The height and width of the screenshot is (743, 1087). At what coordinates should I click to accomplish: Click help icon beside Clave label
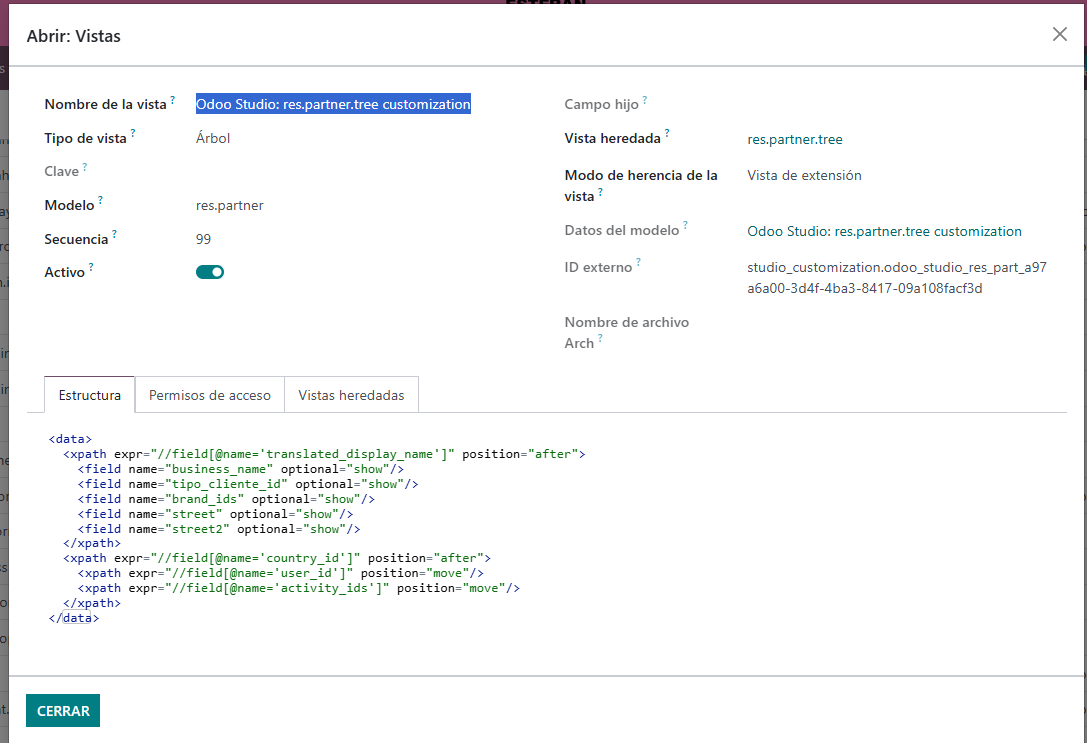coord(85,167)
